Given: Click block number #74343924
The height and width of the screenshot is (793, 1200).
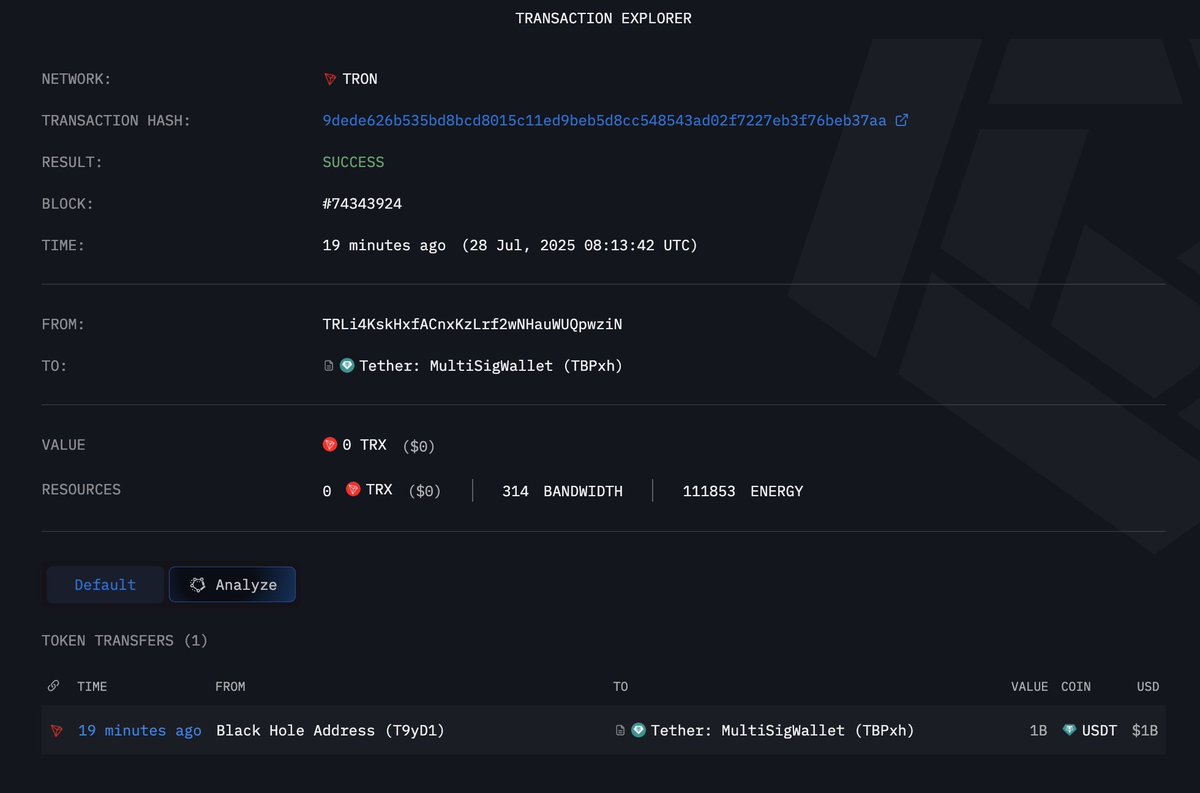Looking at the screenshot, I should pyautogui.click(x=362, y=203).
